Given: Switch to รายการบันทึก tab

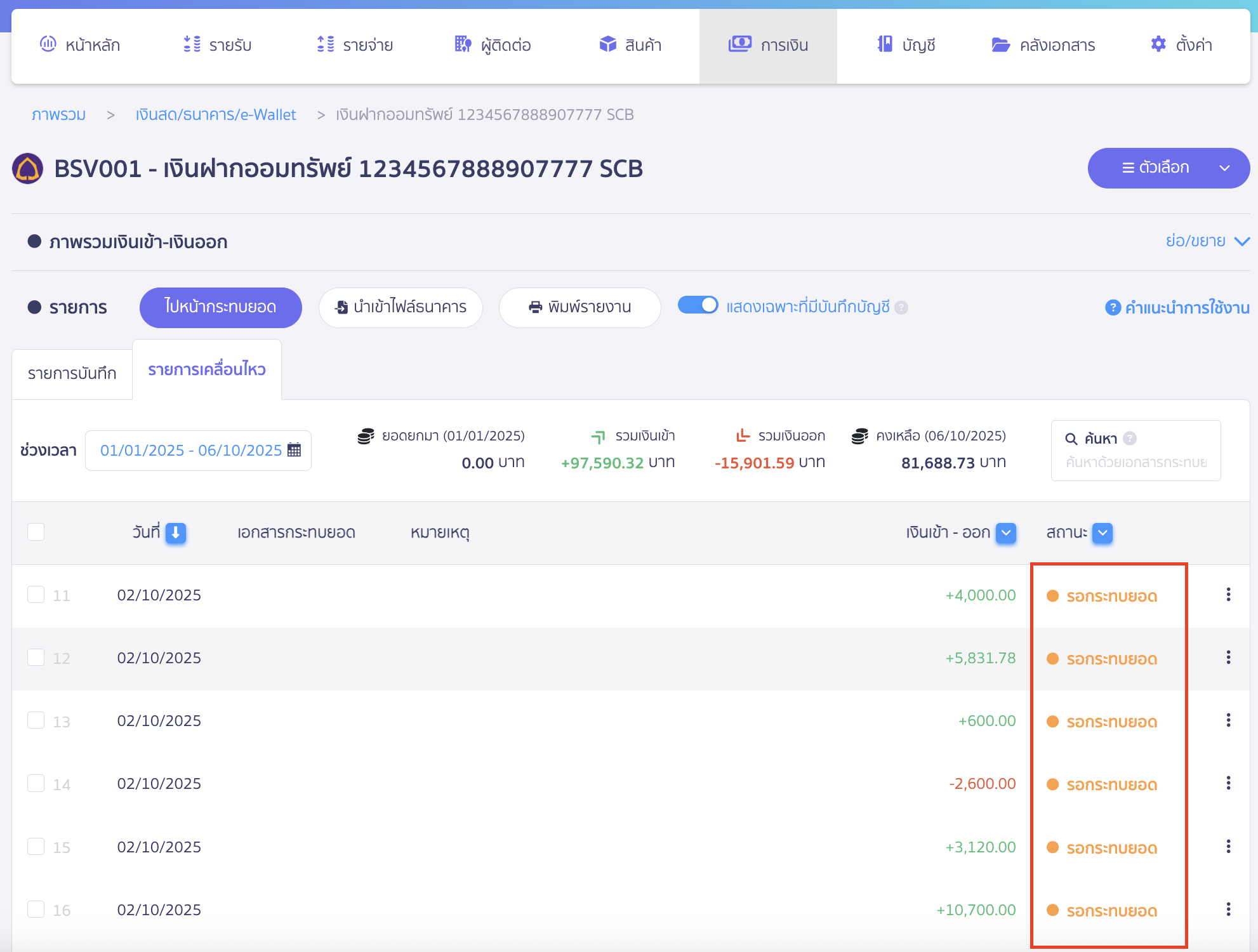Looking at the screenshot, I should pos(72,373).
